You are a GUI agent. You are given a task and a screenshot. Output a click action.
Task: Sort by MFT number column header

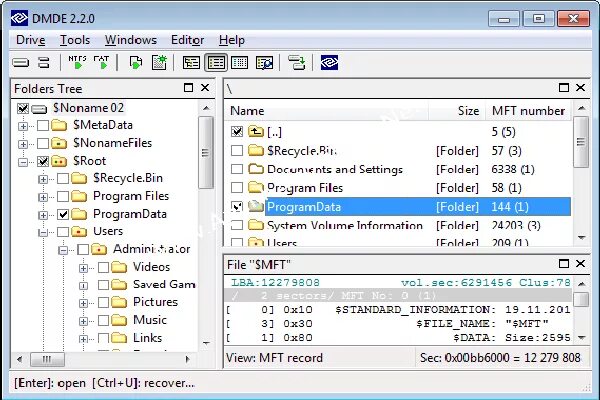[528, 111]
